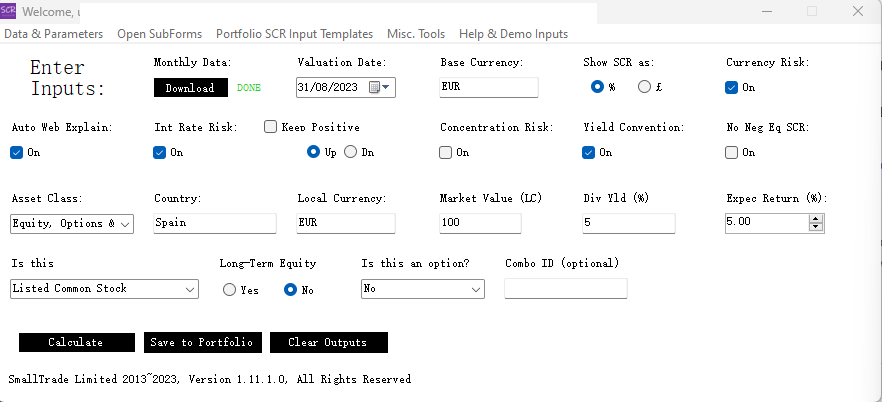Expand the Asset Class dropdown
The width and height of the screenshot is (882, 402).
coord(125,224)
